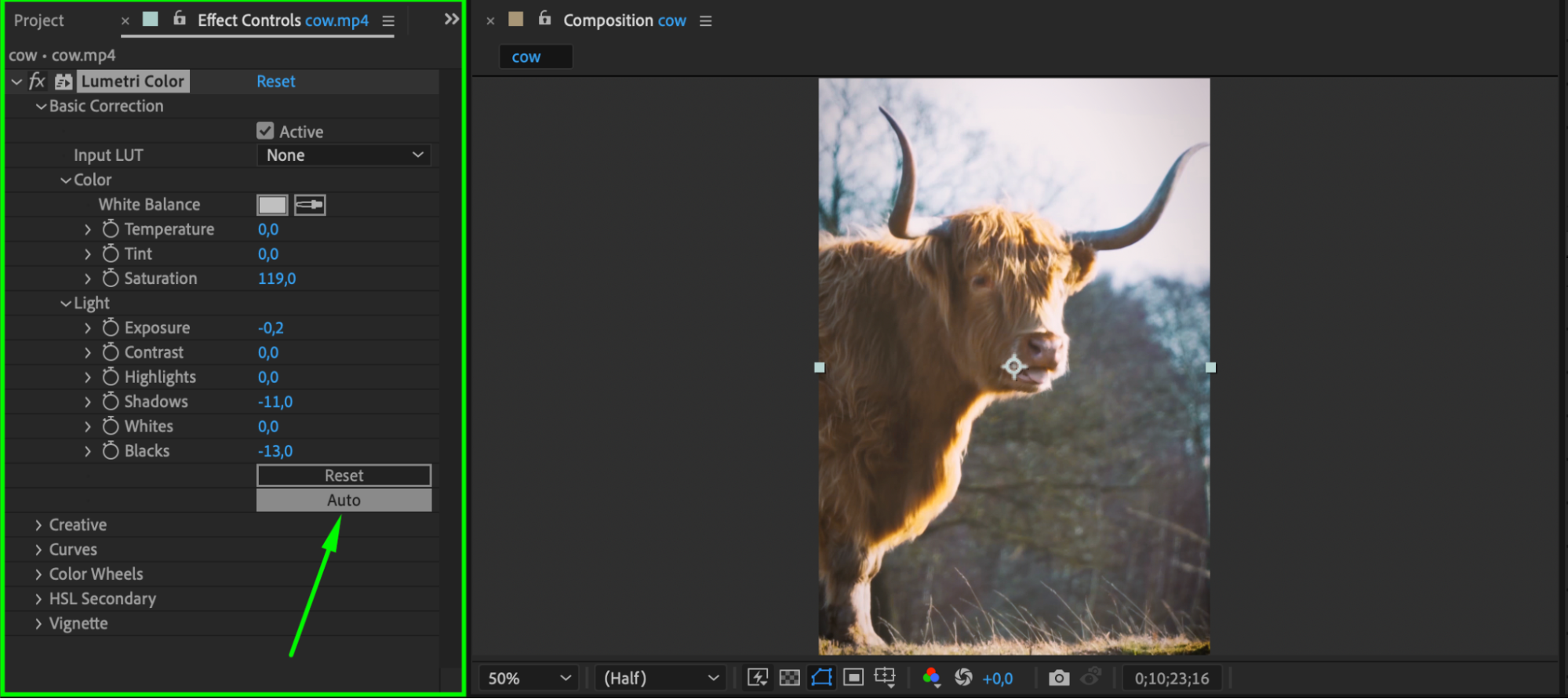Open the Region of Interest icon
The height and width of the screenshot is (699, 1568).
(853, 678)
